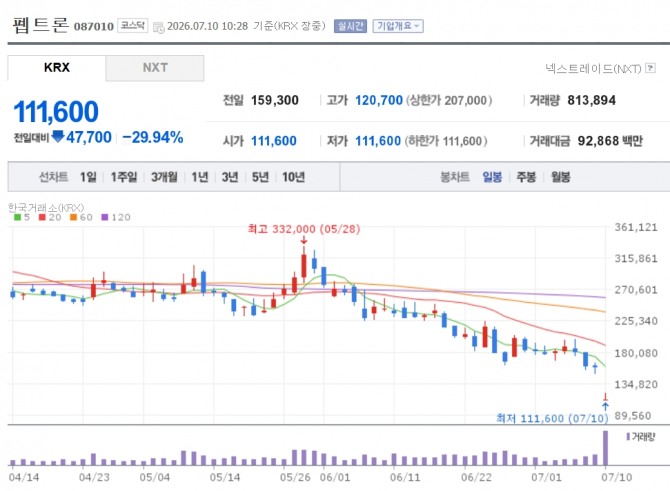Image resolution: width=670 pixels, height=491 pixels.
Task: Click the tall 07/10 volume bar
Action: pos(605,448)
